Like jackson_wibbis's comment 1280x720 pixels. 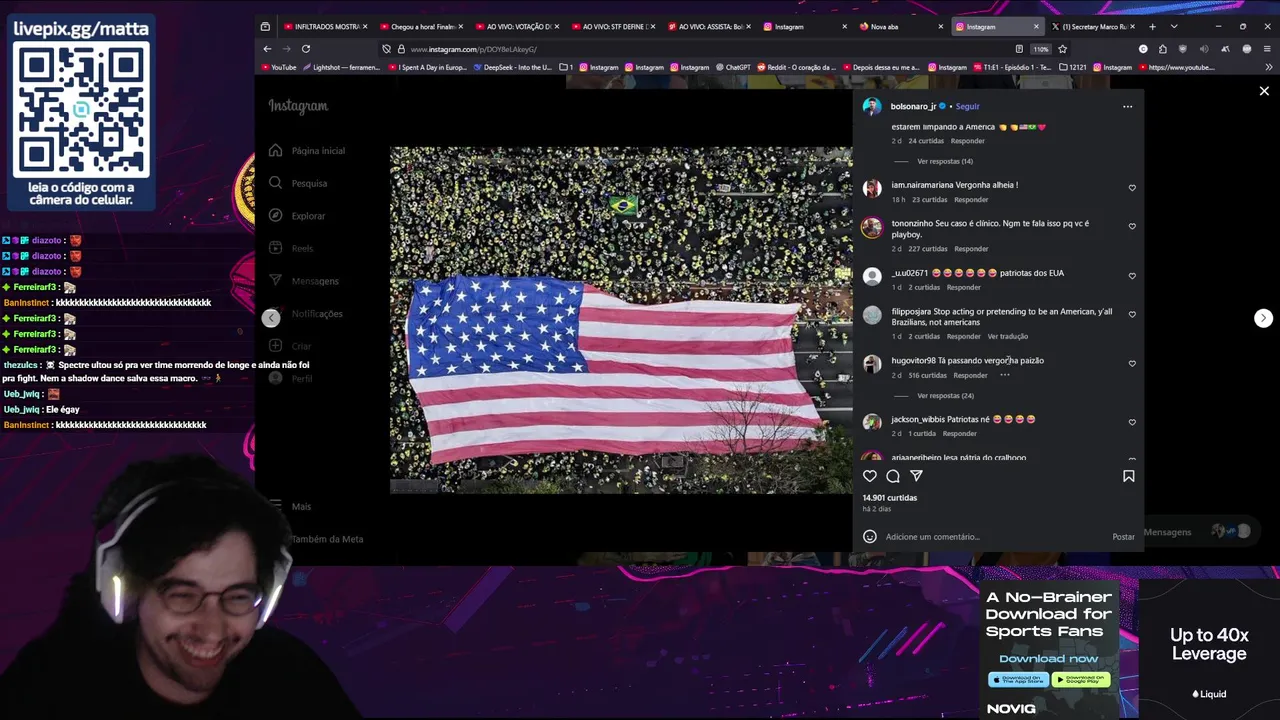(1132, 423)
